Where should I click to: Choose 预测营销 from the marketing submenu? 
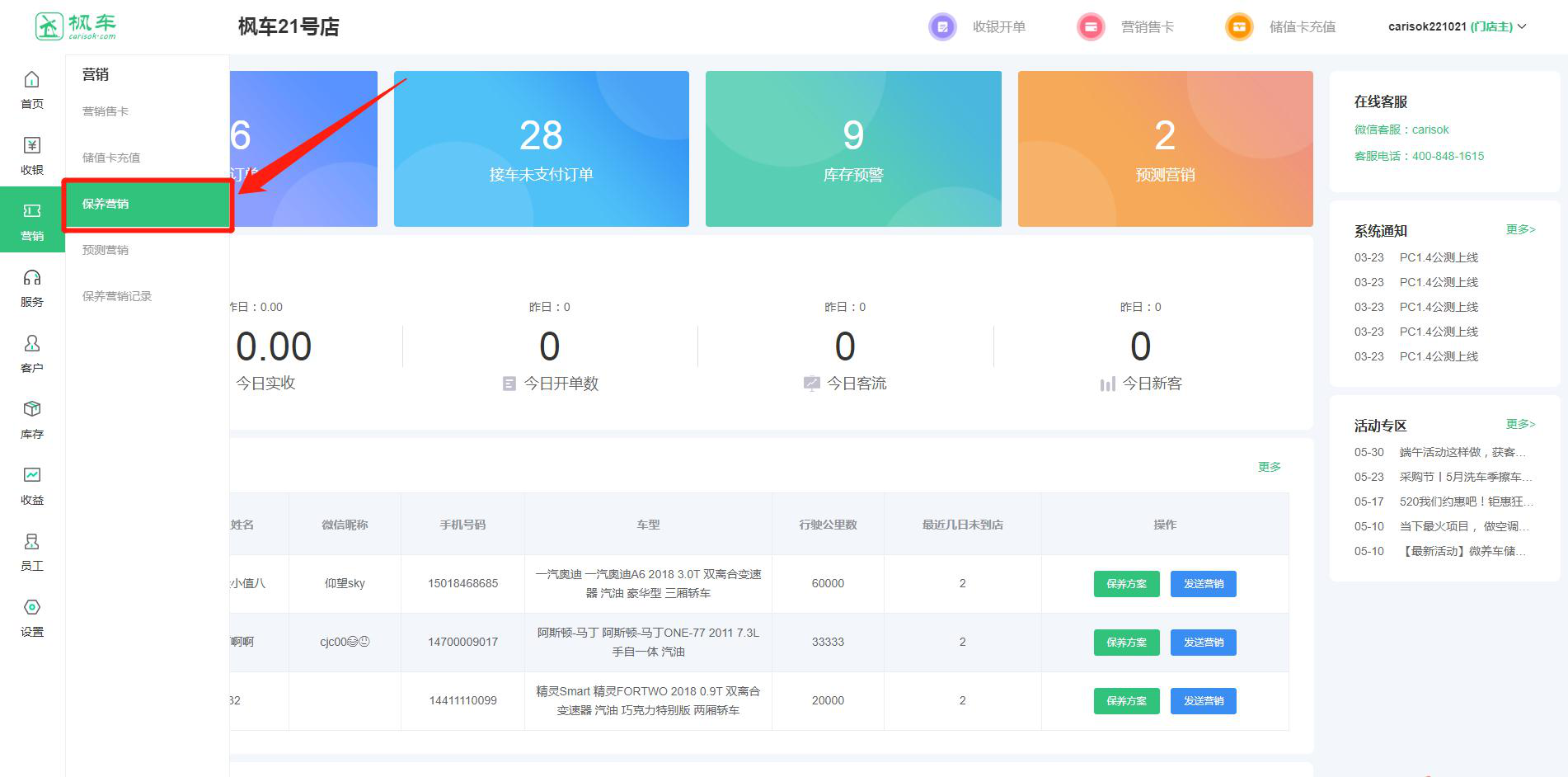coord(106,250)
